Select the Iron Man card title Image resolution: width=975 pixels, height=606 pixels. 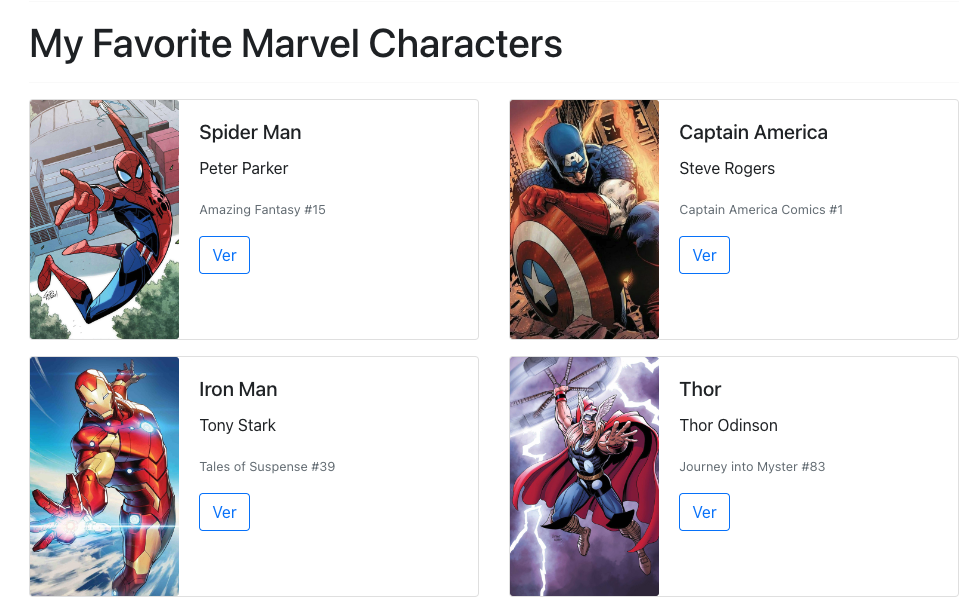pos(238,389)
